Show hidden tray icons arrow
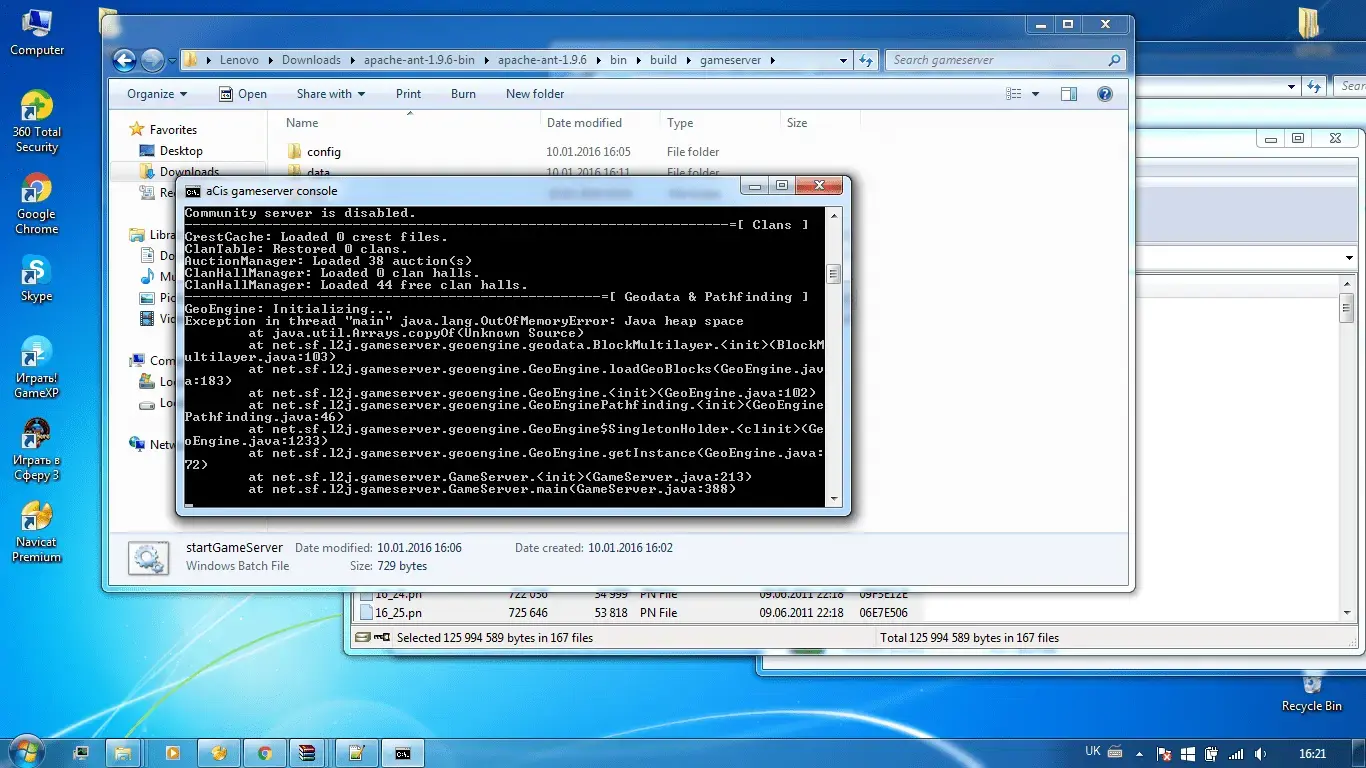Image resolution: width=1366 pixels, height=768 pixels. click(x=1141, y=754)
